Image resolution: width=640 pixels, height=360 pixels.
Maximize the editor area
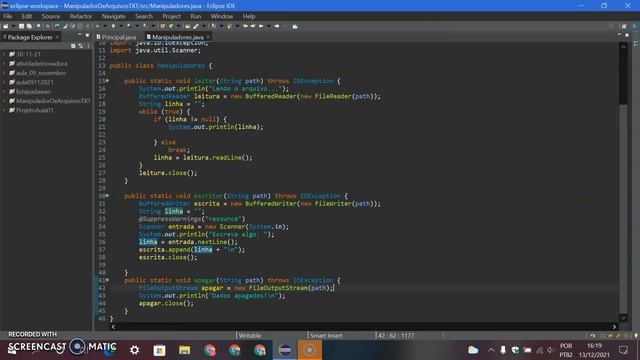coord(627,35)
